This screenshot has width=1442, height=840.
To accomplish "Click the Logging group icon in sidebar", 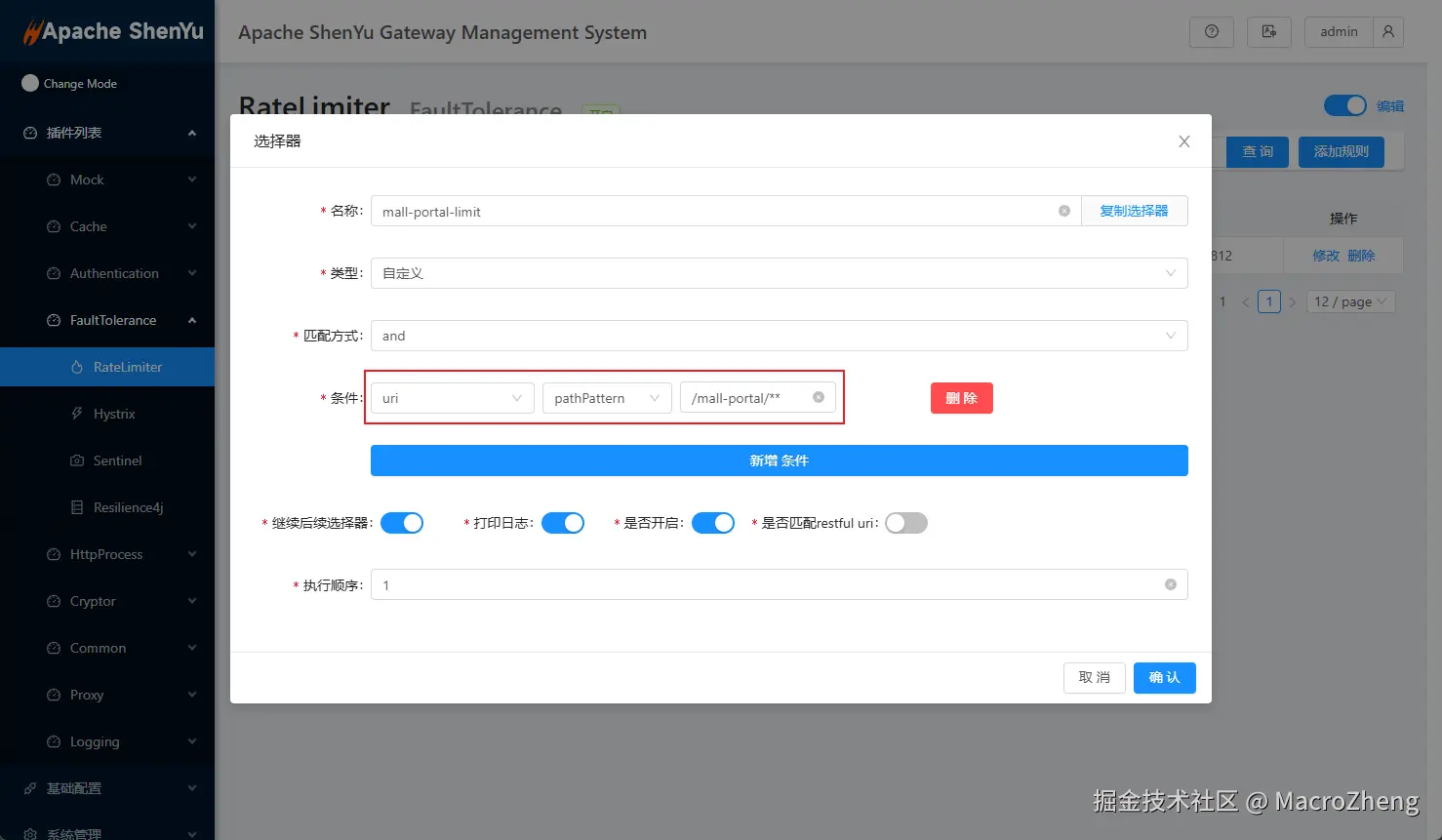I will point(54,741).
